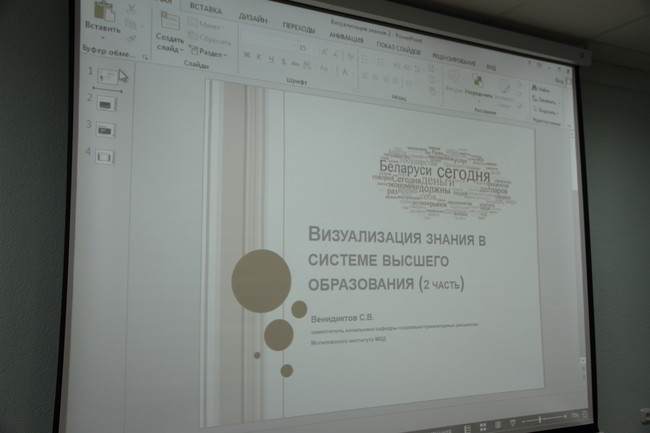Open the Change Case (Aa) dropdown

(325, 68)
